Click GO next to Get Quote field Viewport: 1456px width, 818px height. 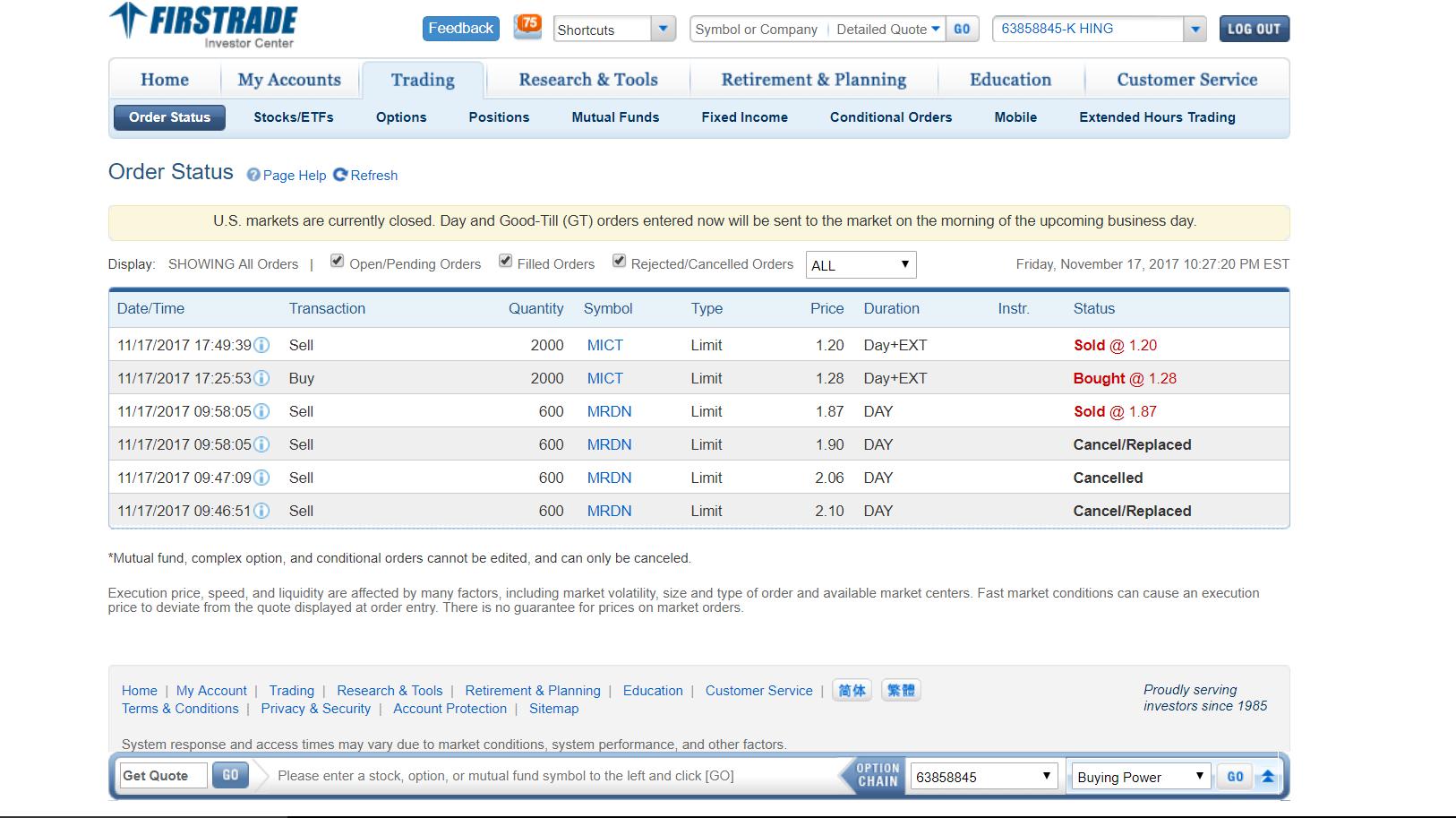coord(230,775)
